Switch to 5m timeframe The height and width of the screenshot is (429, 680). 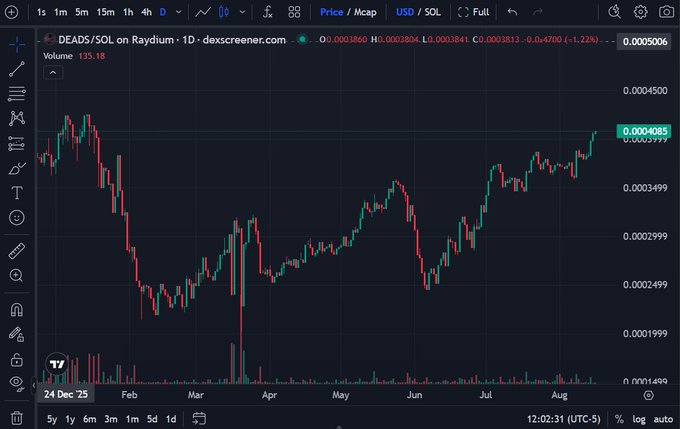[82, 12]
